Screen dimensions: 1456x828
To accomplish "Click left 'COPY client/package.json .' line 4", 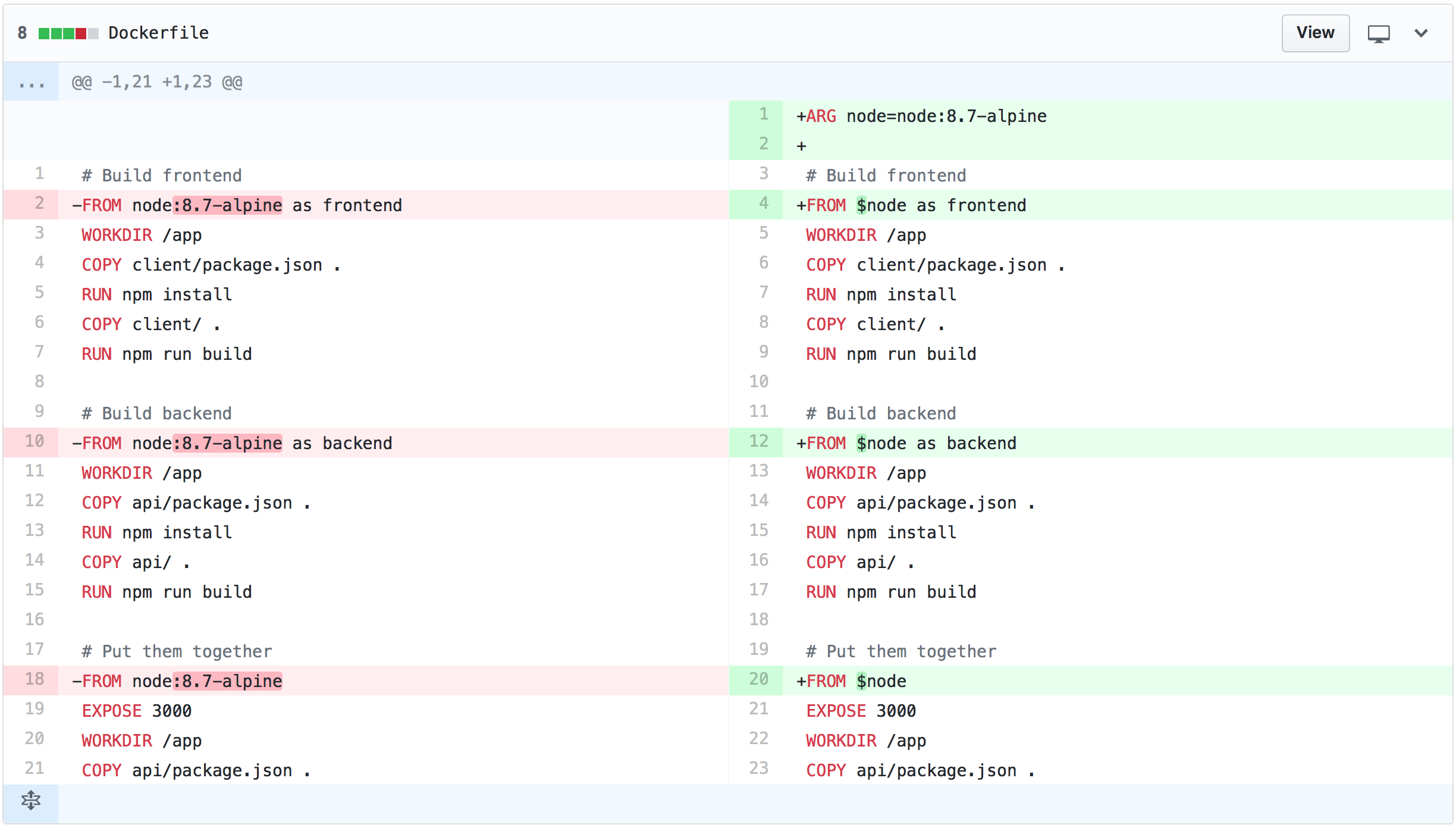I will tap(211, 265).
